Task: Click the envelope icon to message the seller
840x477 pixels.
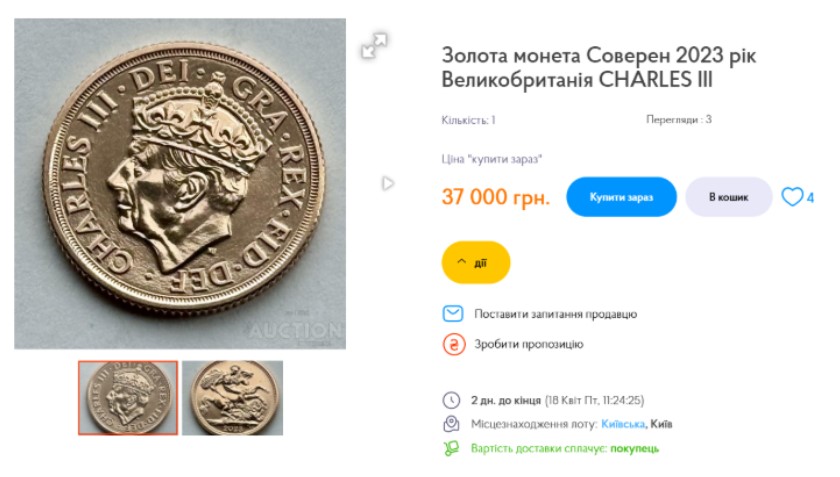Action: (453, 314)
